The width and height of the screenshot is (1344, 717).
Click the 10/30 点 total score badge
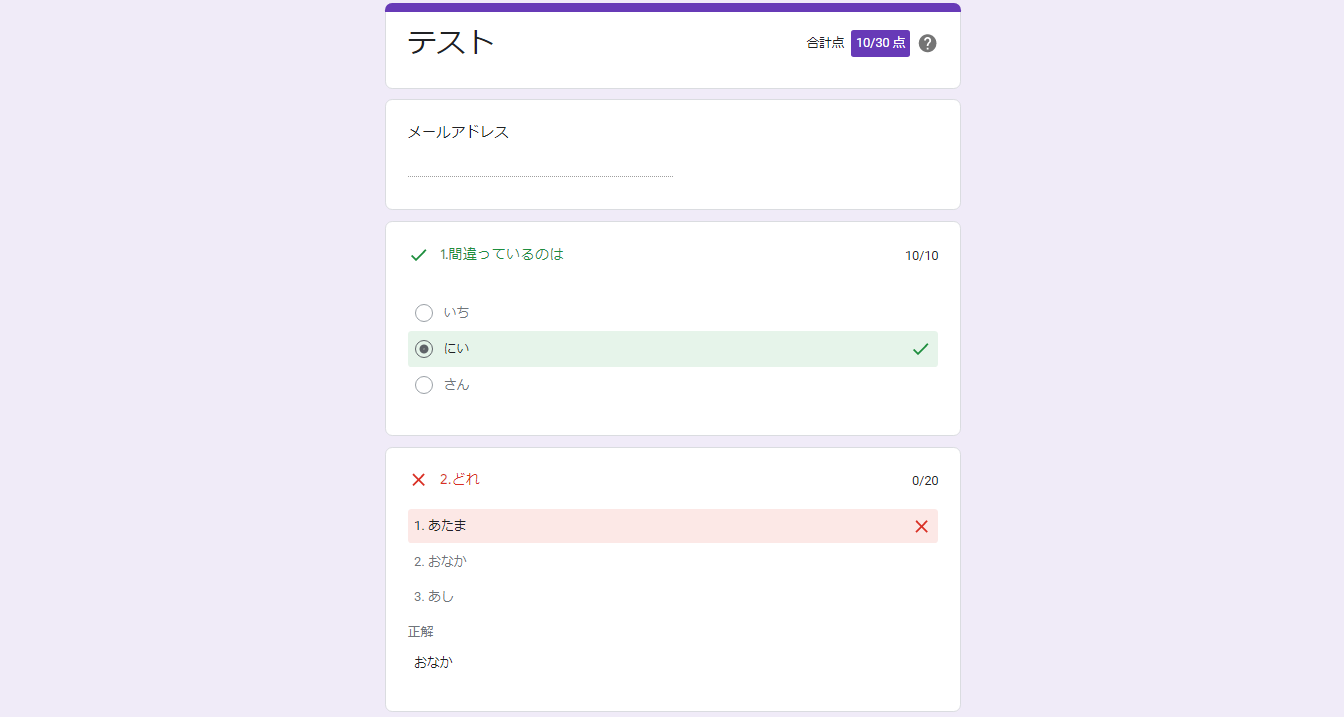point(880,43)
